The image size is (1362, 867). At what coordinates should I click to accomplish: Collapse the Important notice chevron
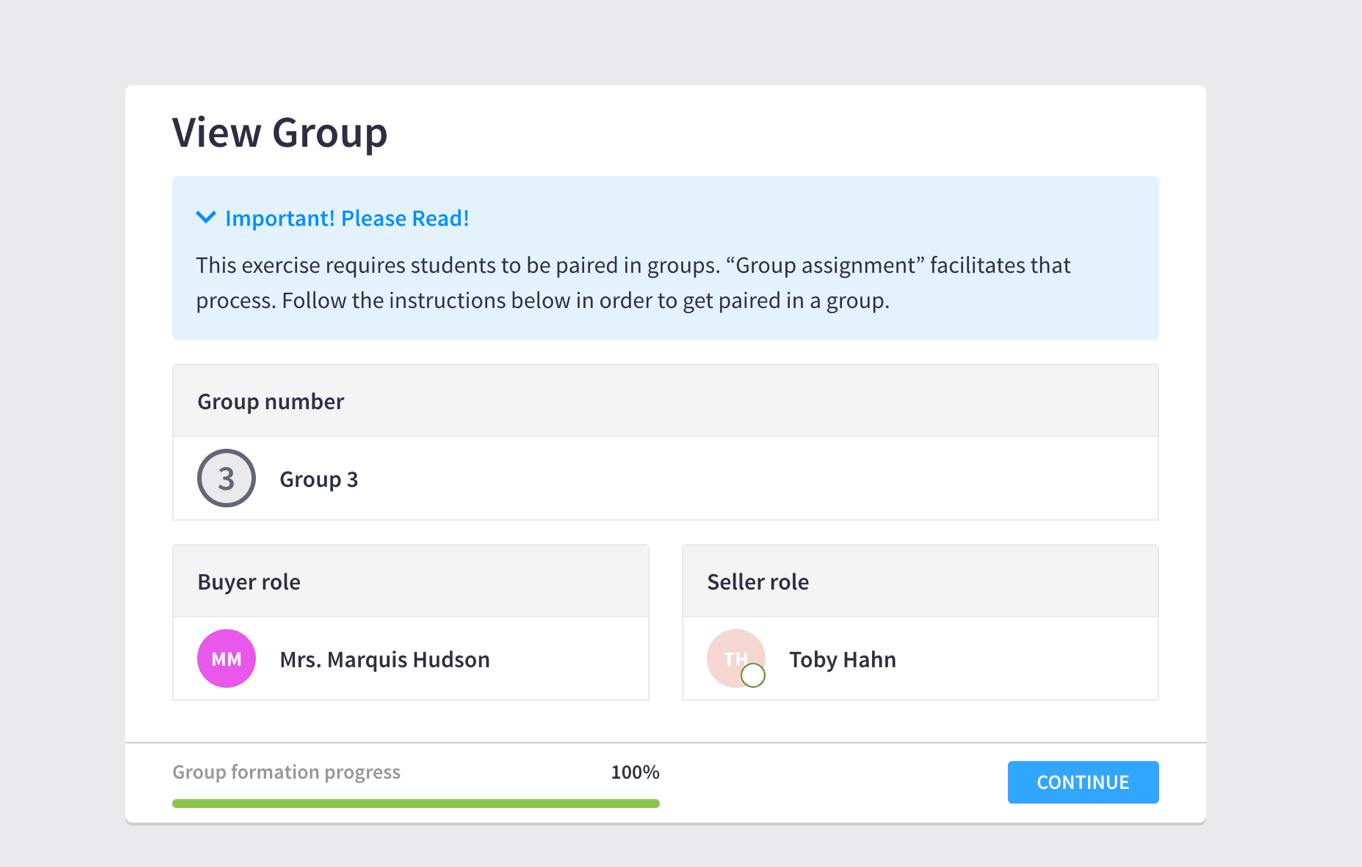pyautogui.click(x=206, y=218)
